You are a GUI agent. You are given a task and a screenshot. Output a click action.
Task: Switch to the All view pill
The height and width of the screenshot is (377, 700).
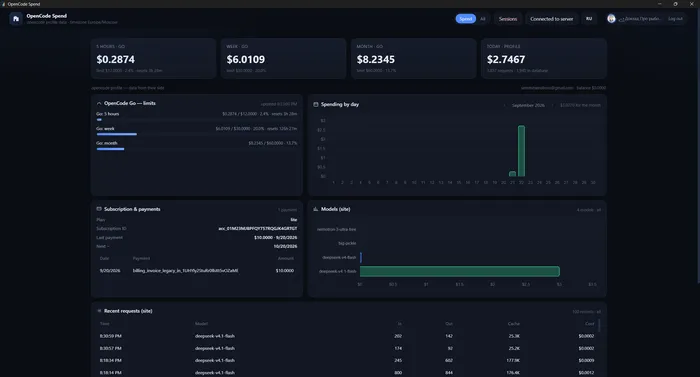[483, 19]
